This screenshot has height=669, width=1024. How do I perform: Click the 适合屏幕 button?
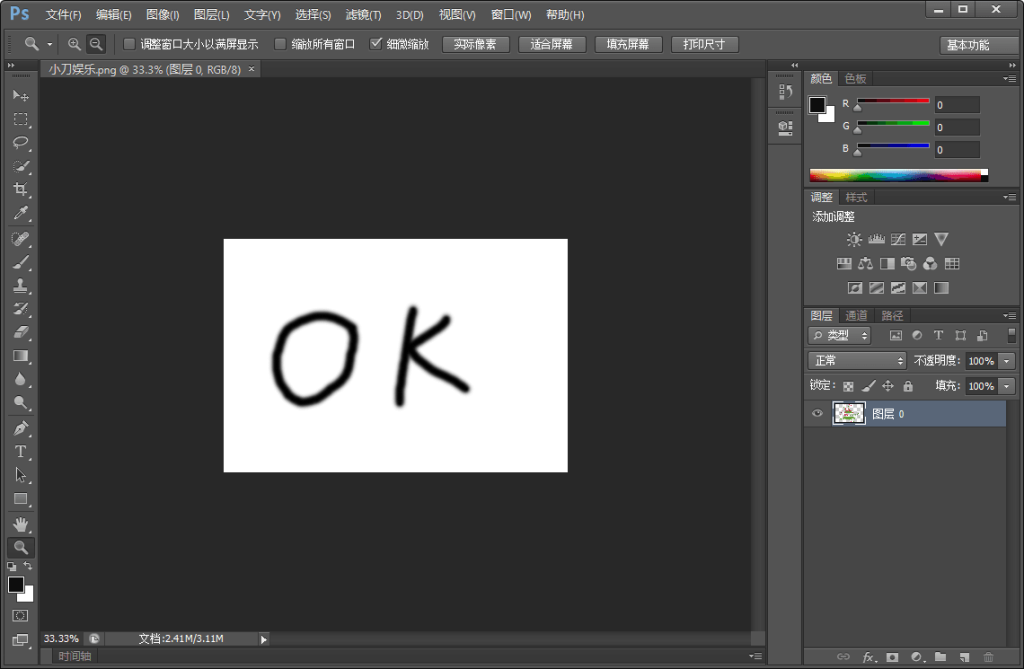click(x=552, y=44)
